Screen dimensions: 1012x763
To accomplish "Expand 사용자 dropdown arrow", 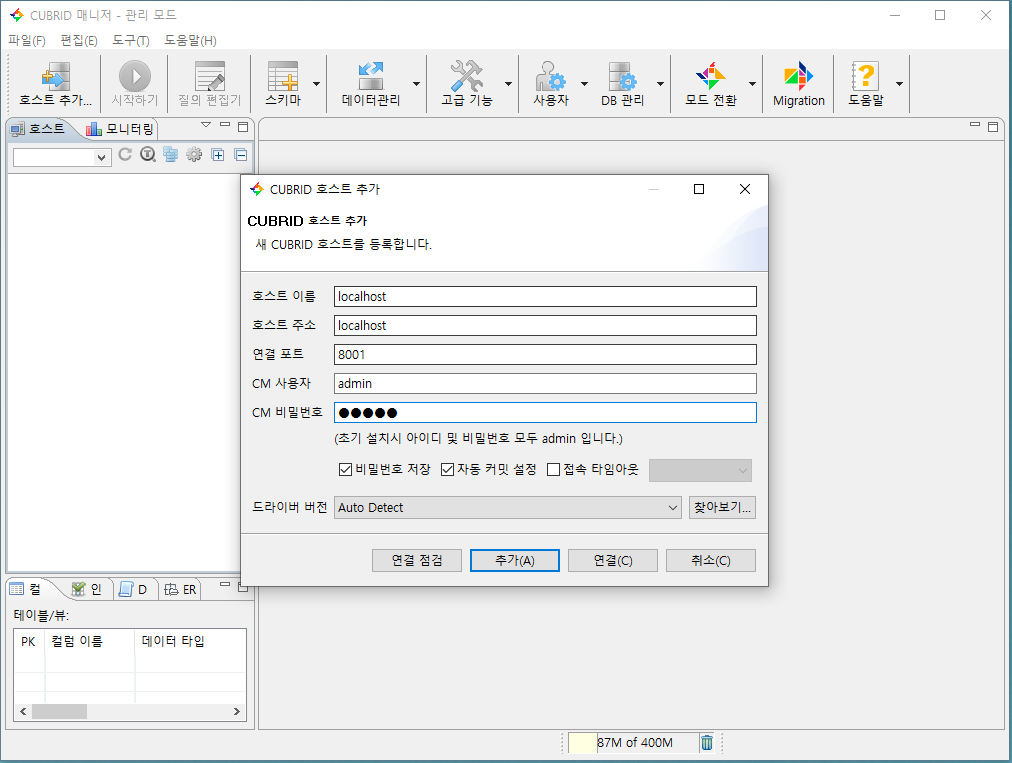I will pos(584,84).
